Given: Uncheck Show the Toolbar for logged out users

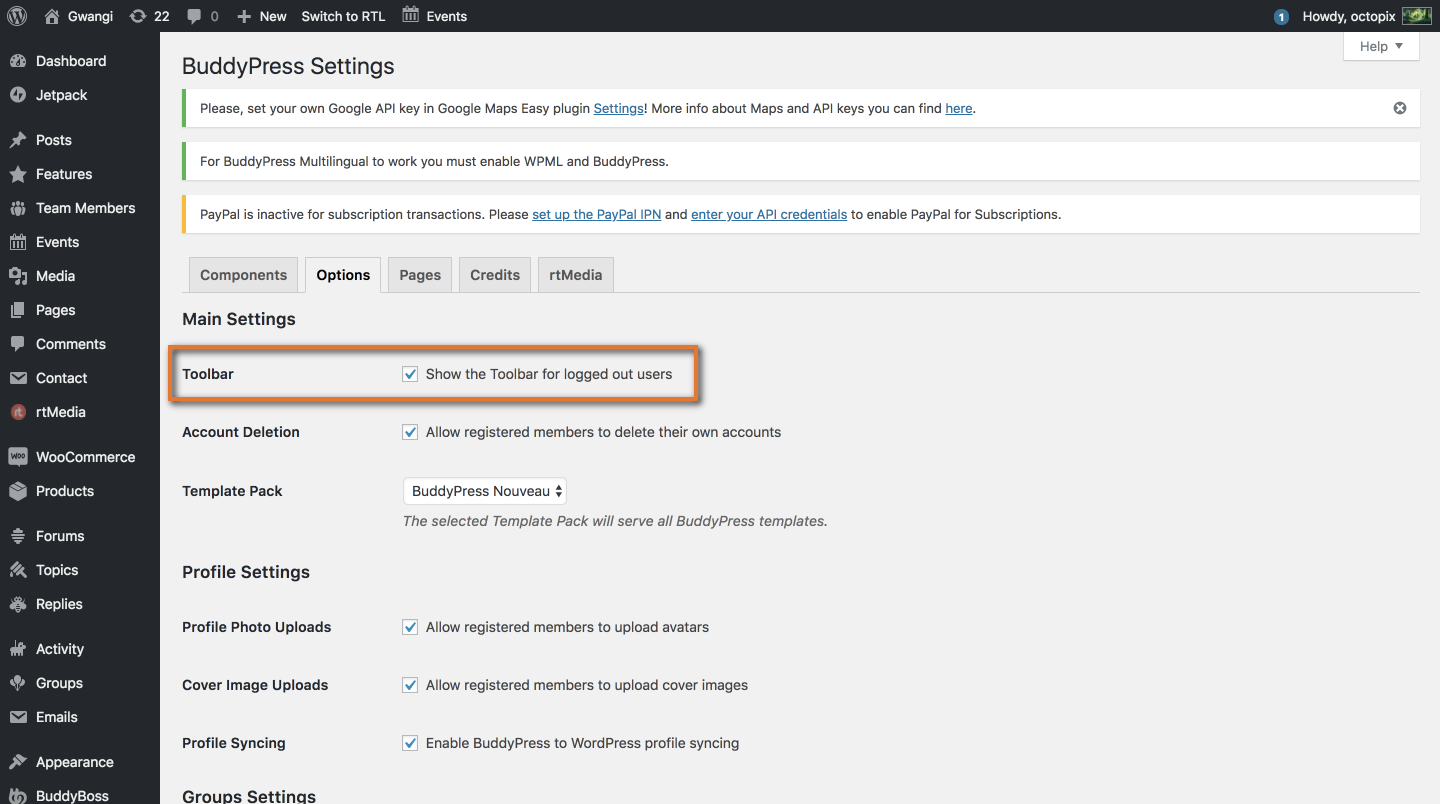Looking at the screenshot, I should click(x=410, y=374).
